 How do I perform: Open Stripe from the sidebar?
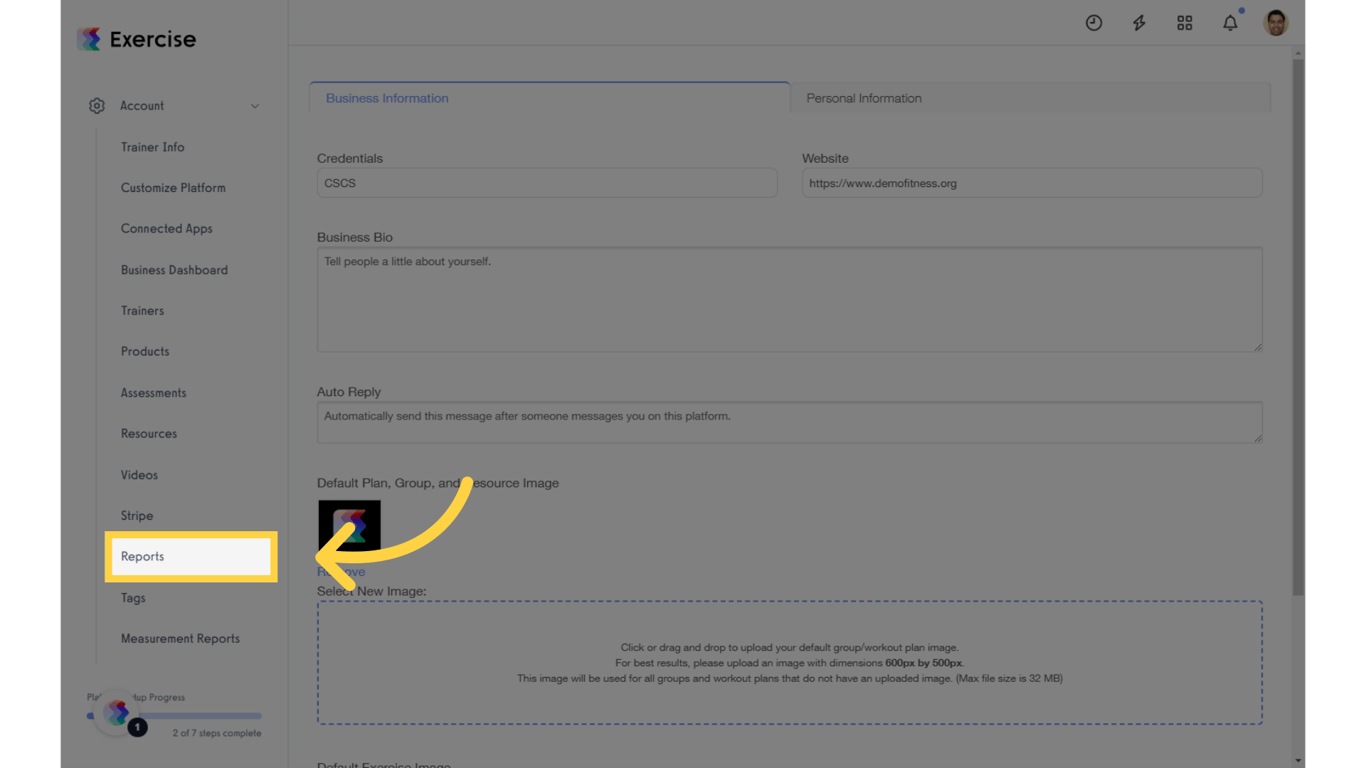pyautogui.click(x=136, y=515)
